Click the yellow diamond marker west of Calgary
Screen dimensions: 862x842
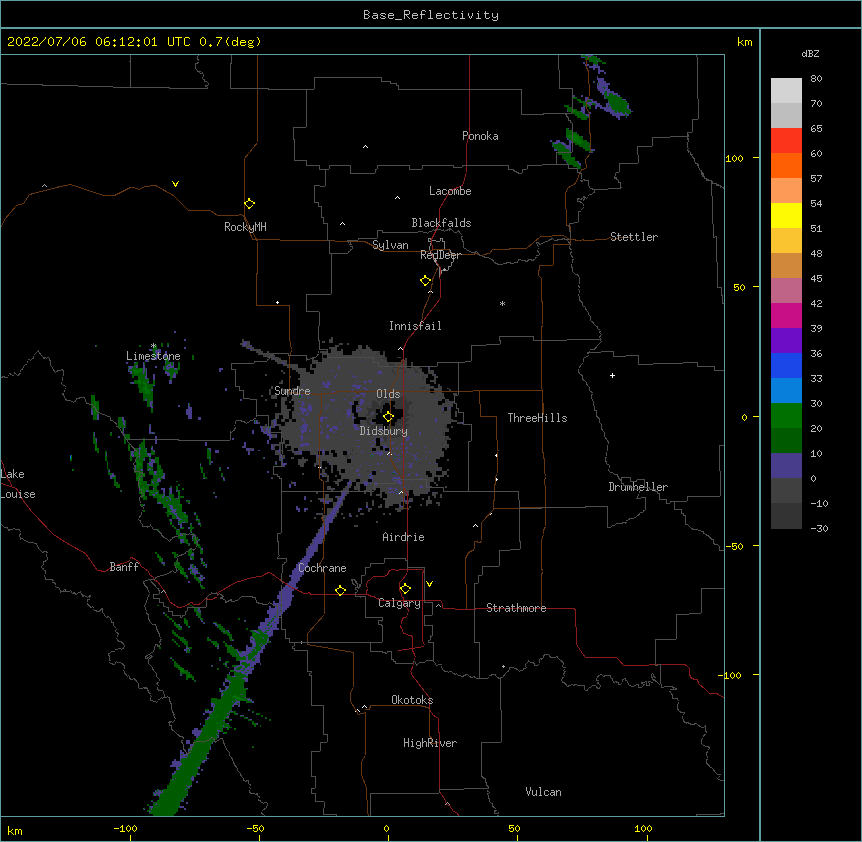point(340,590)
